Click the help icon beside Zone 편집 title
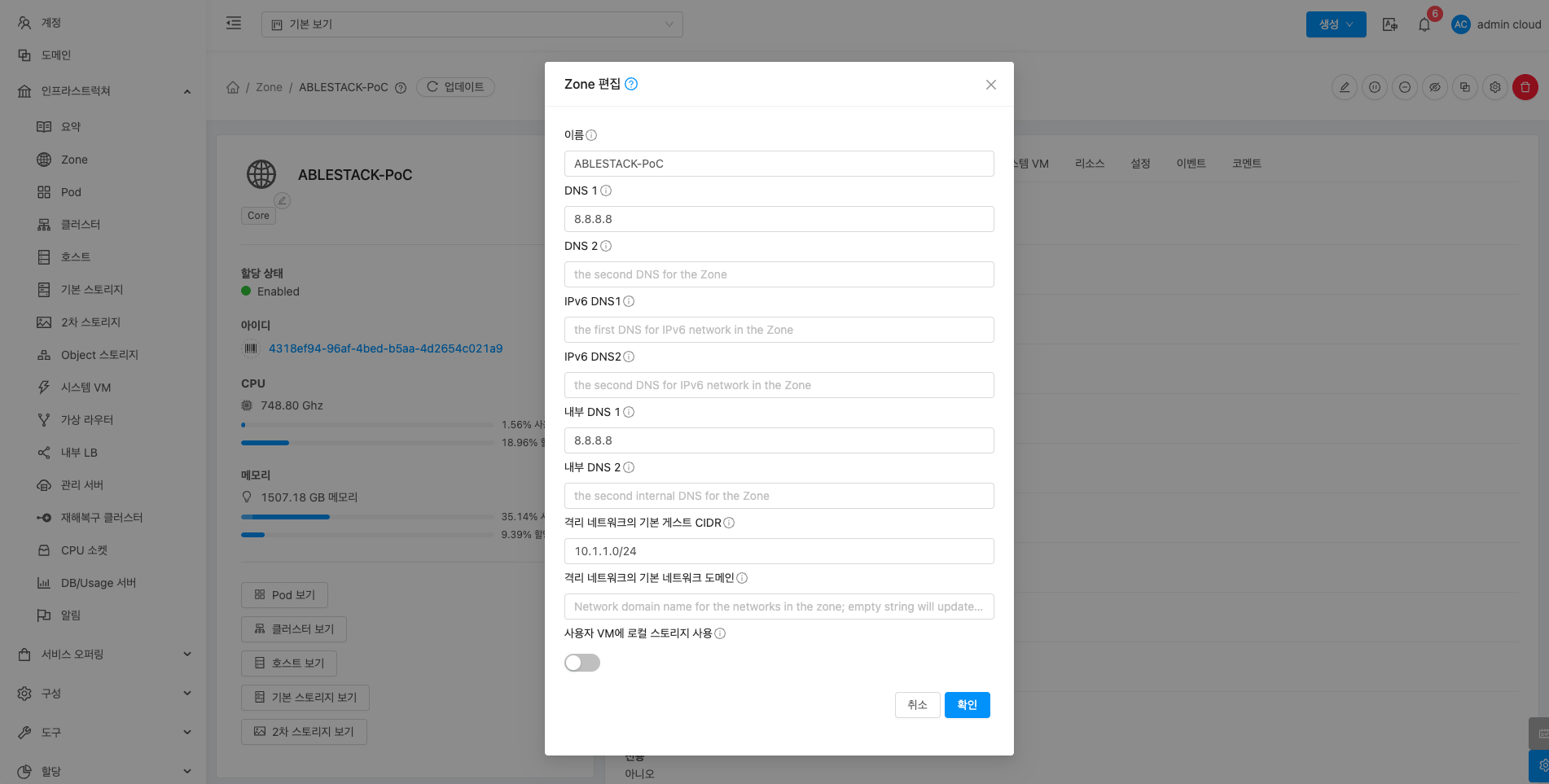 point(631,84)
